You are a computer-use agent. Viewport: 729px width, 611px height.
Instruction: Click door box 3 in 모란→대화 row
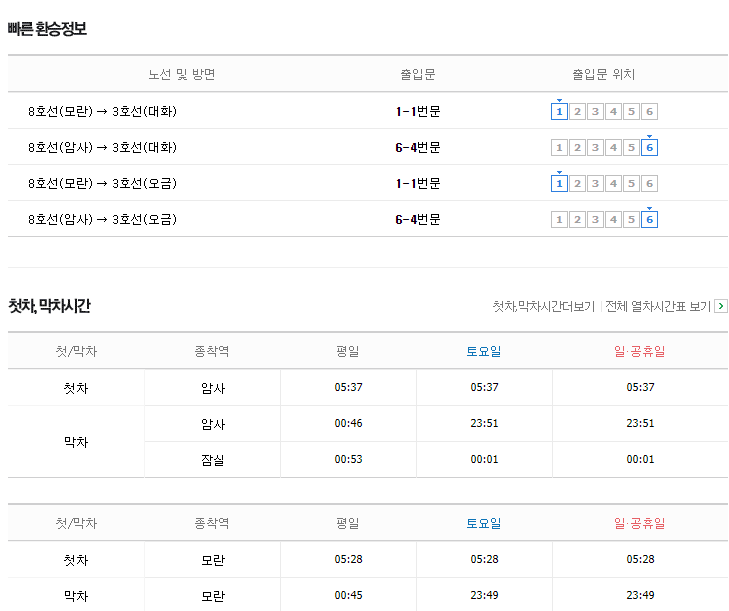(x=595, y=112)
